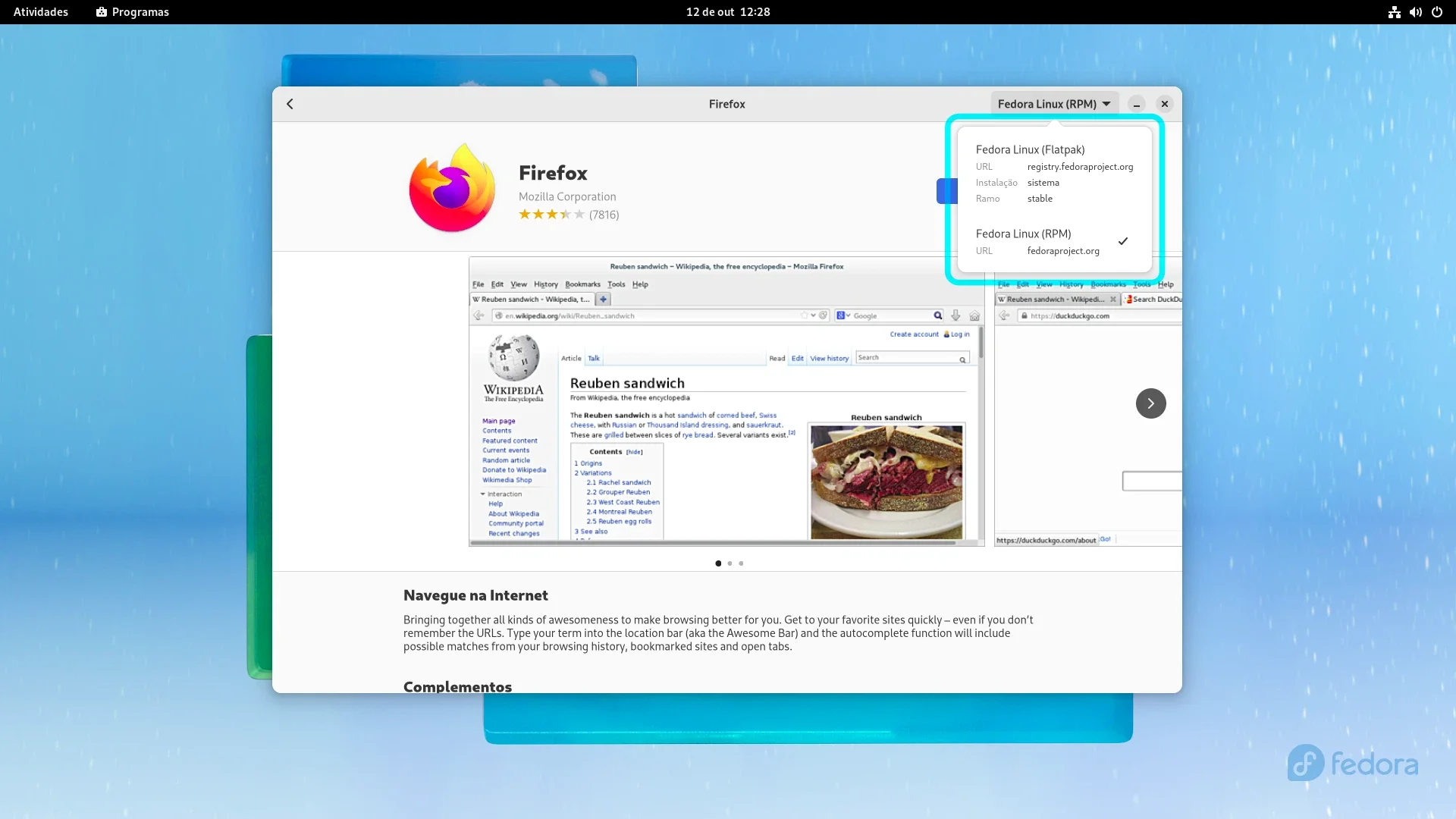The width and height of the screenshot is (1456, 819).
Task: Go back using the header back arrow
Action: point(290,104)
